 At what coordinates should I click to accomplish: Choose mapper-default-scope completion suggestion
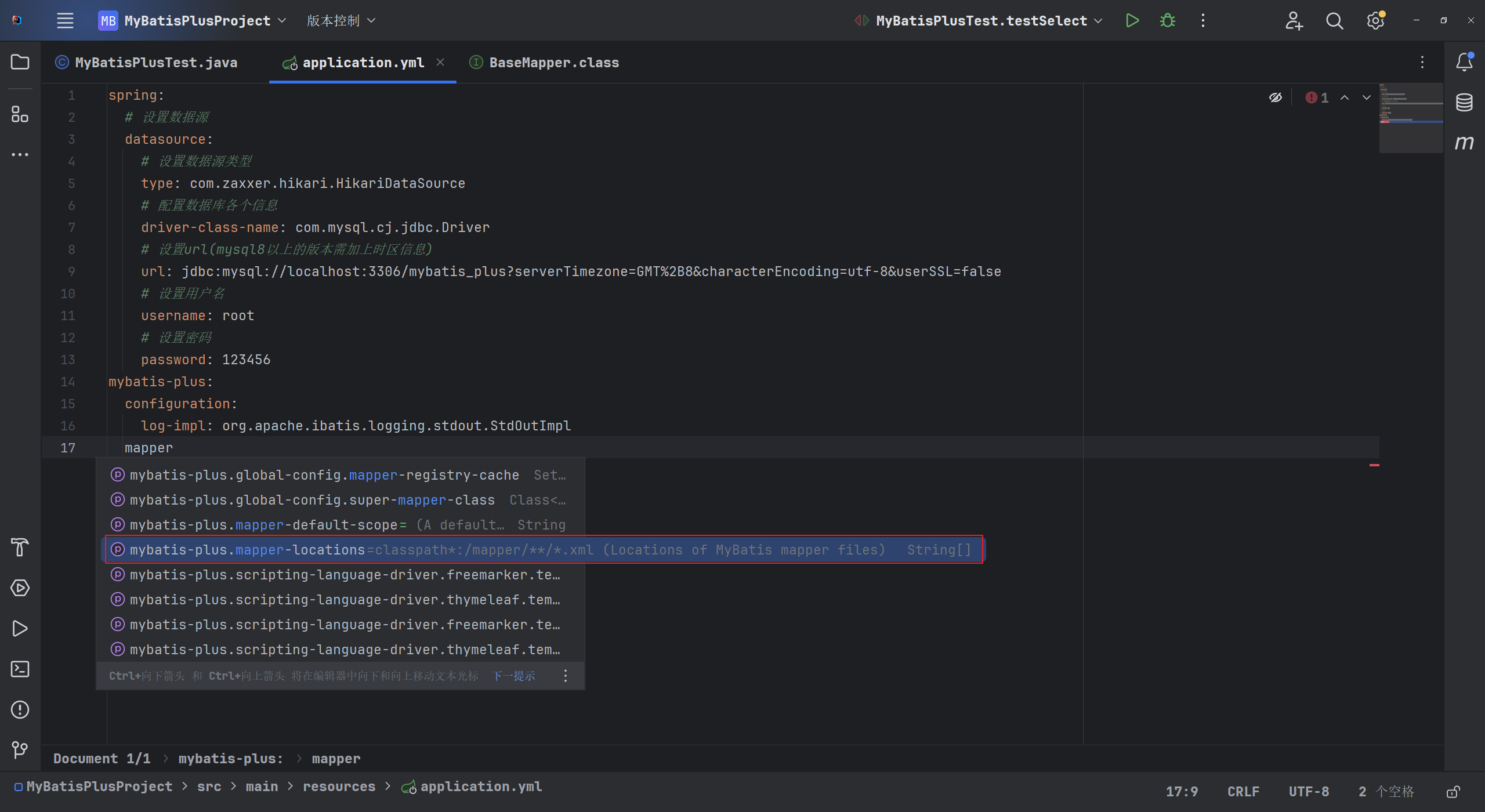point(341,525)
